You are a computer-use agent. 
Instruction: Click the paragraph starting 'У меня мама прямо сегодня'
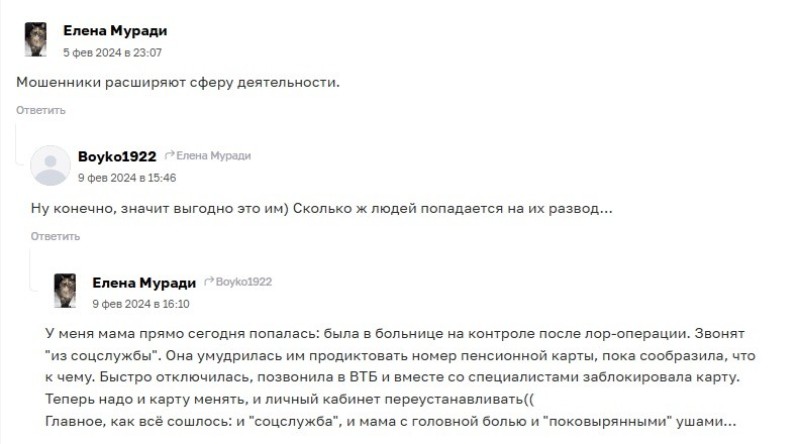pos(395,333)
